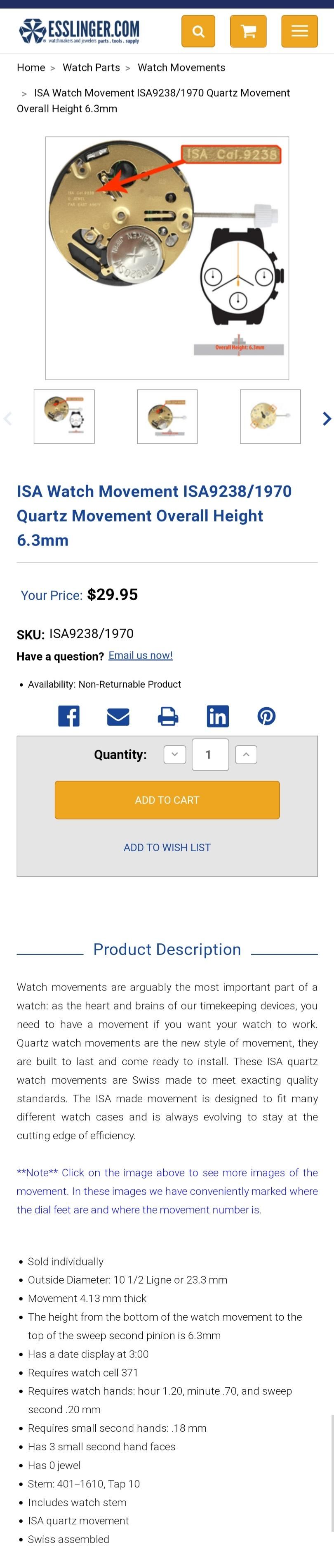Go to Home breadcrumb
The image size is (334, 1568).
31,68
